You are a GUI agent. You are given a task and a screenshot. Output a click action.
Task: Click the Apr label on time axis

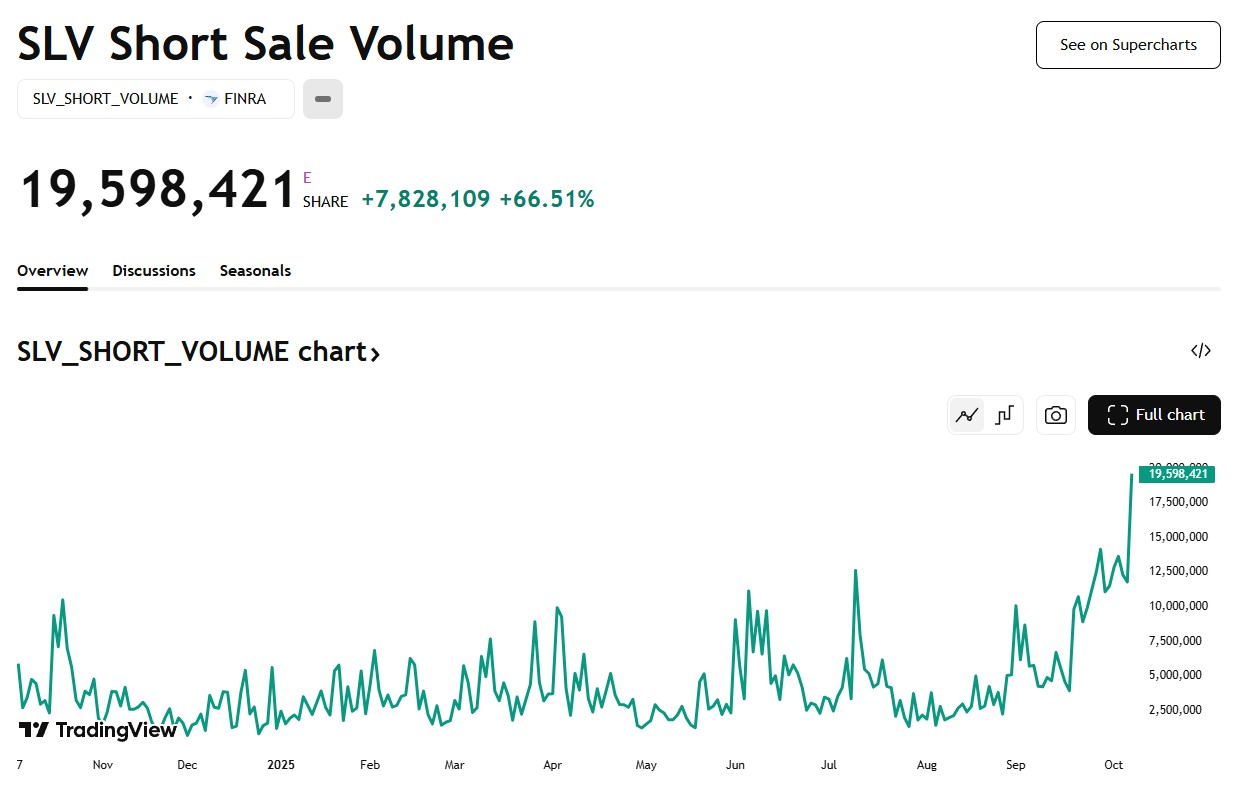click(x=552, y=765)
